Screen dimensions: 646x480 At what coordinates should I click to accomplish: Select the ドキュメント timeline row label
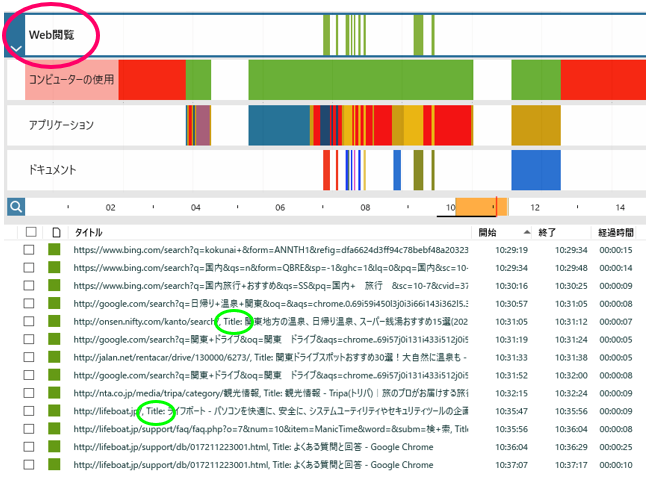52,170
